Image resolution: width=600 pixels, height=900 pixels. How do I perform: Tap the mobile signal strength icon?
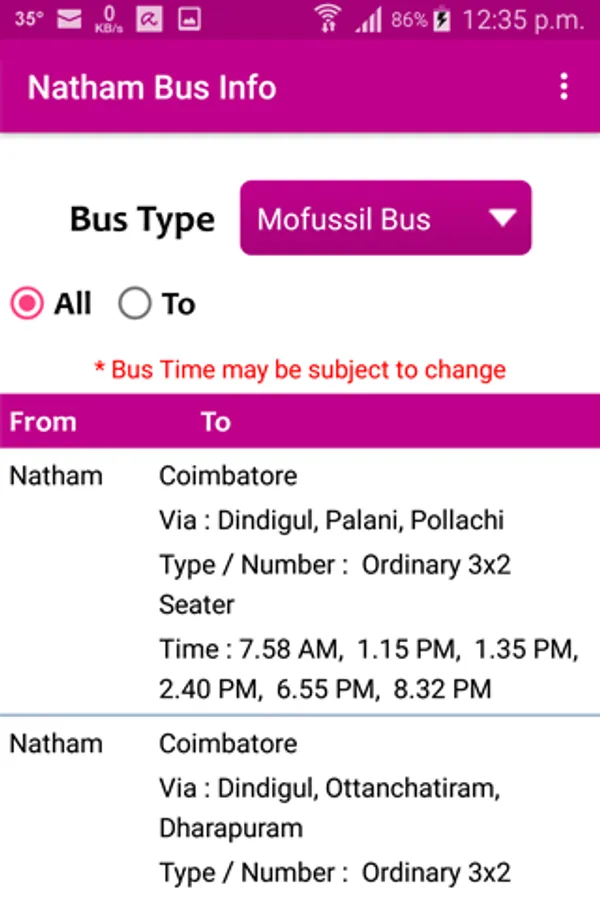[369, 19]
